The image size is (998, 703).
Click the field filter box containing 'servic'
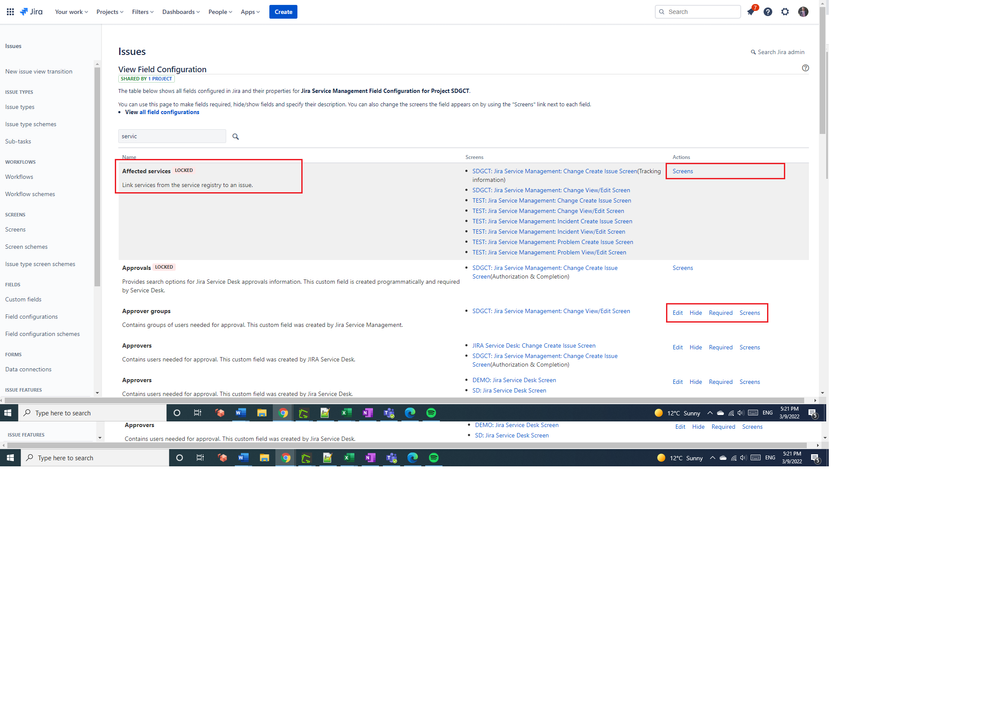(172, 136)
